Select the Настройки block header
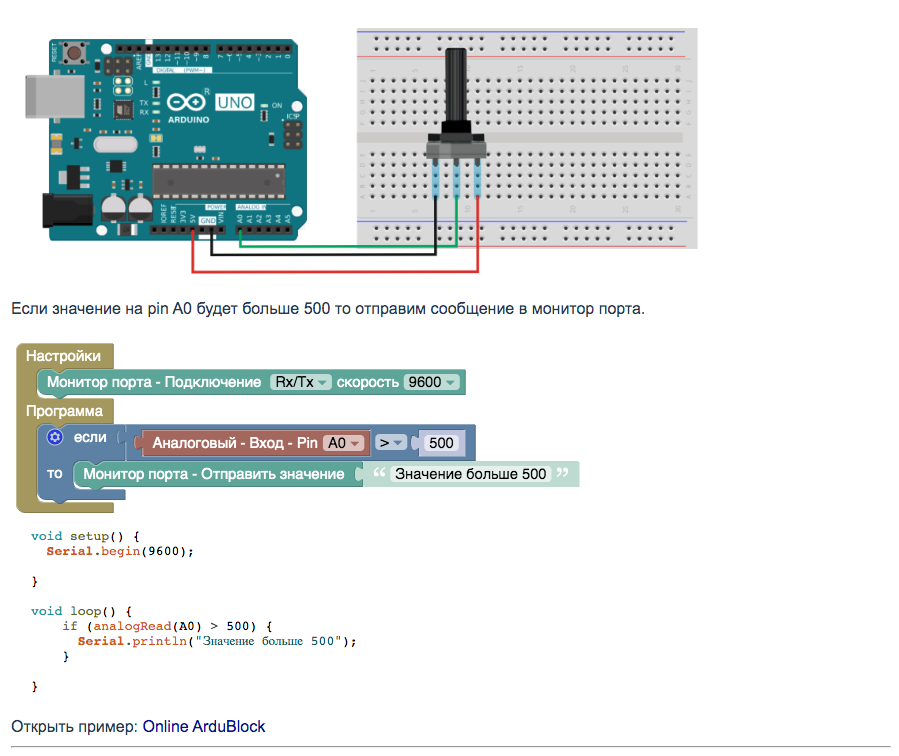 [x=64, y=356]
